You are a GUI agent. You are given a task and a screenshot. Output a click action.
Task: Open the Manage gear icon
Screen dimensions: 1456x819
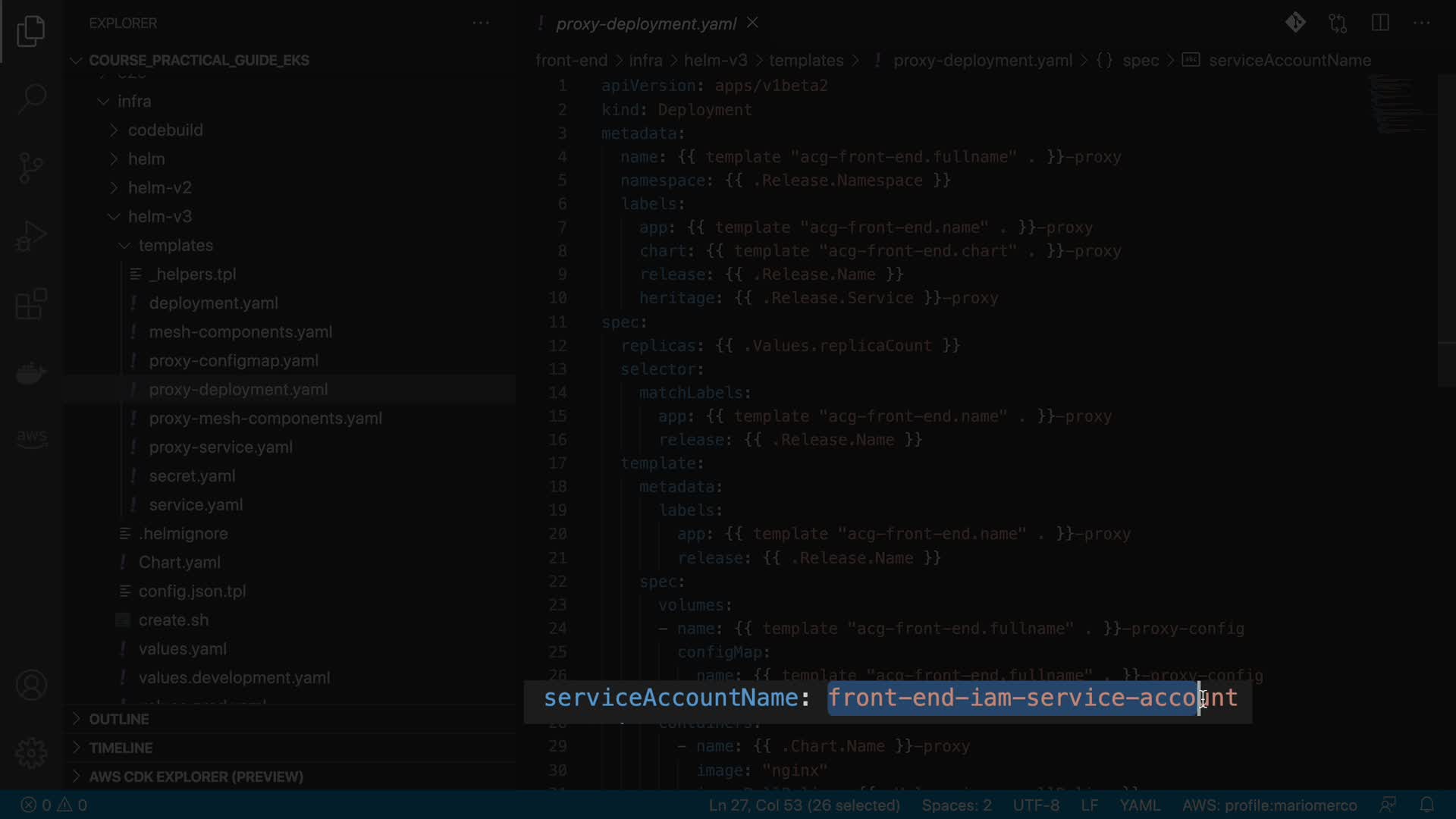31,753
